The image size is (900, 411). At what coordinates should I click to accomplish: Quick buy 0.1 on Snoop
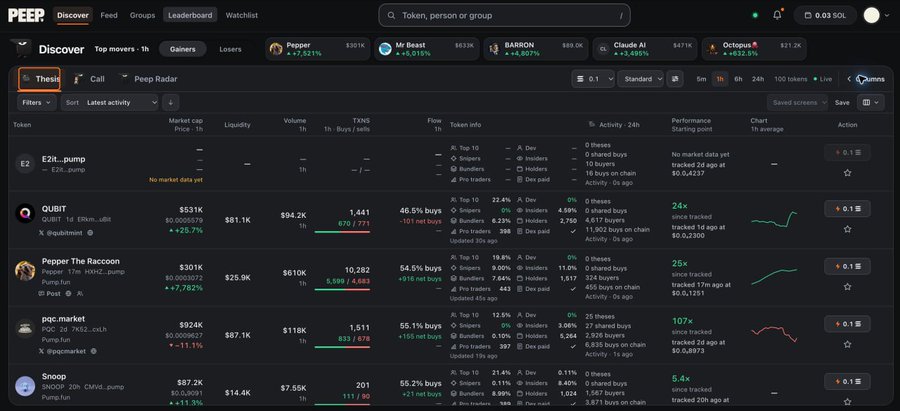click(847, 382)
